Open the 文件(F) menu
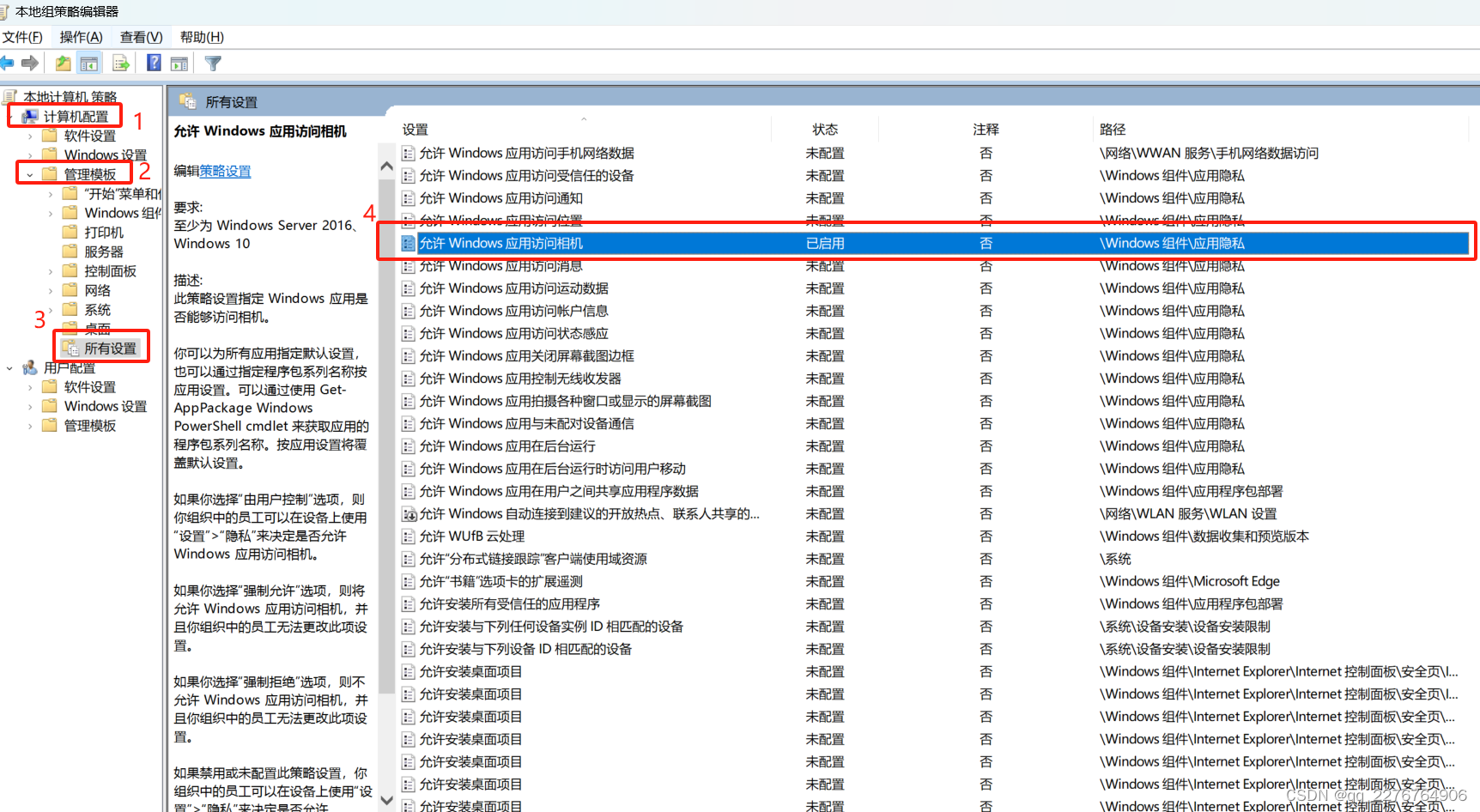1480x812 pixels. tap(22, 37)
